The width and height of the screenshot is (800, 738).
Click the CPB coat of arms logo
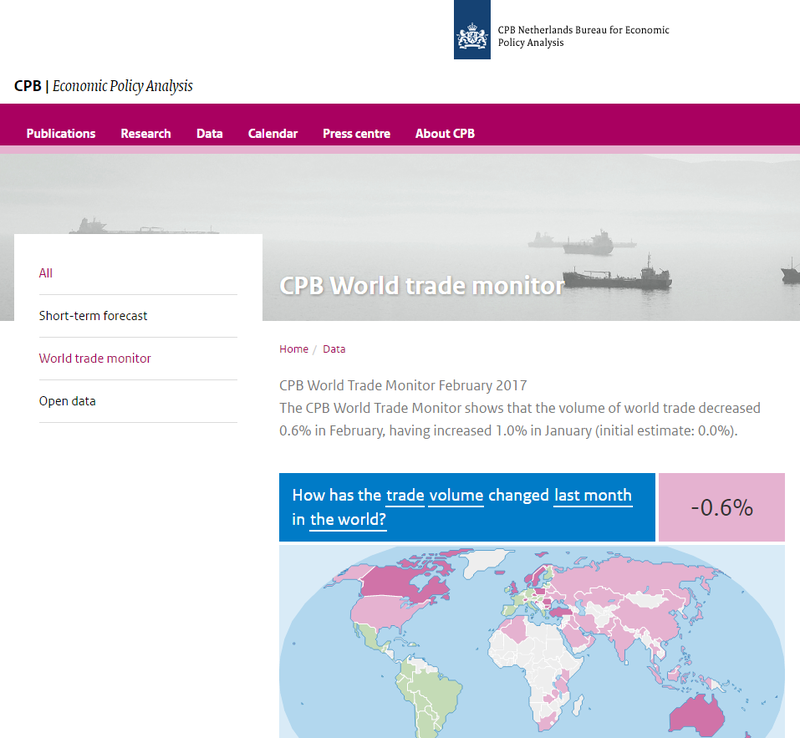tap(472, 30)
